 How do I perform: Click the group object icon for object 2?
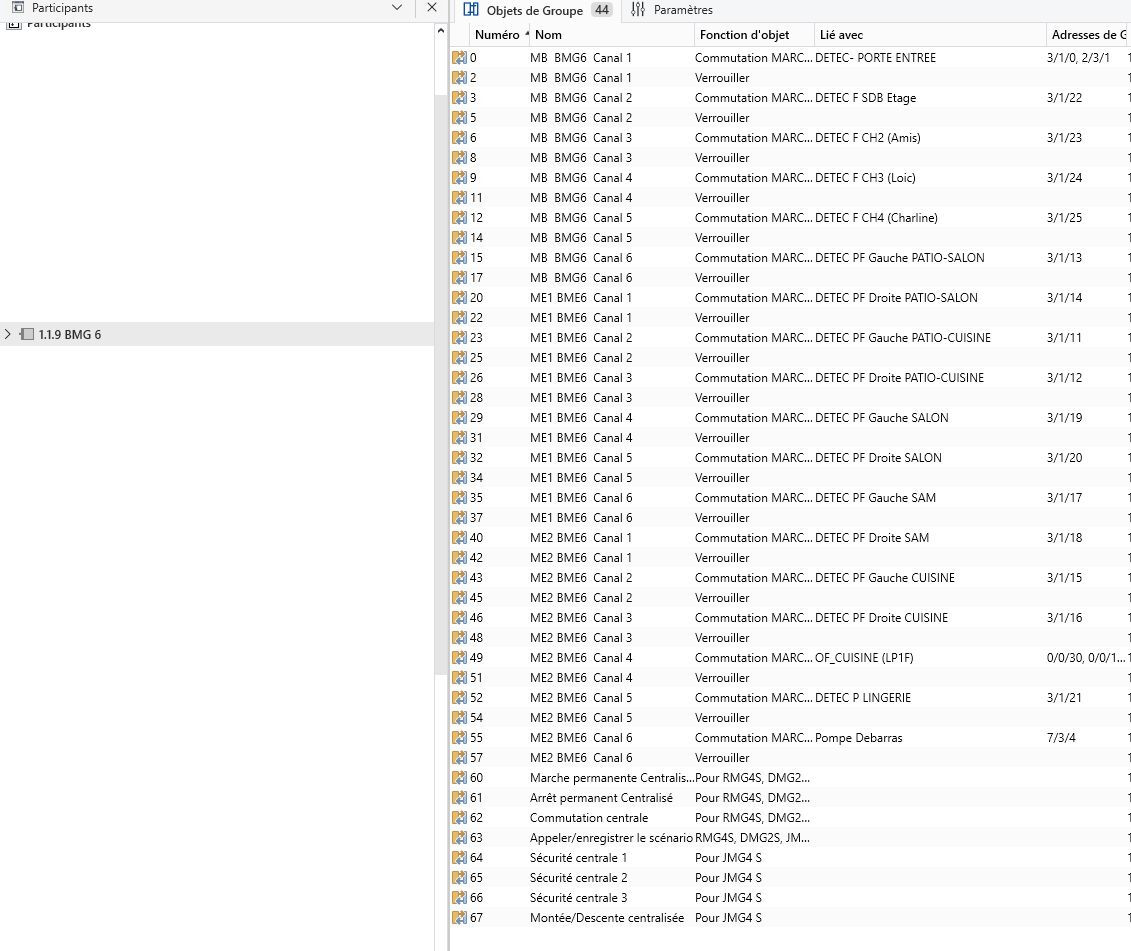point(459,78)
